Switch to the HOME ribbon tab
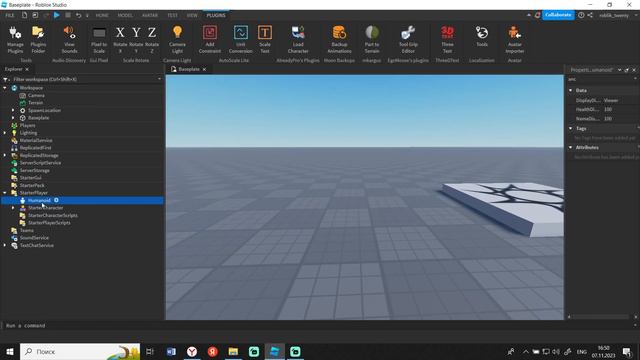 coord(102,16)
